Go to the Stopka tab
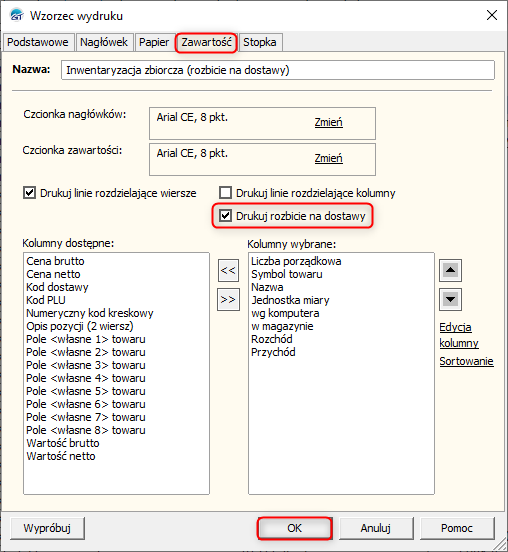 [260, 42]
